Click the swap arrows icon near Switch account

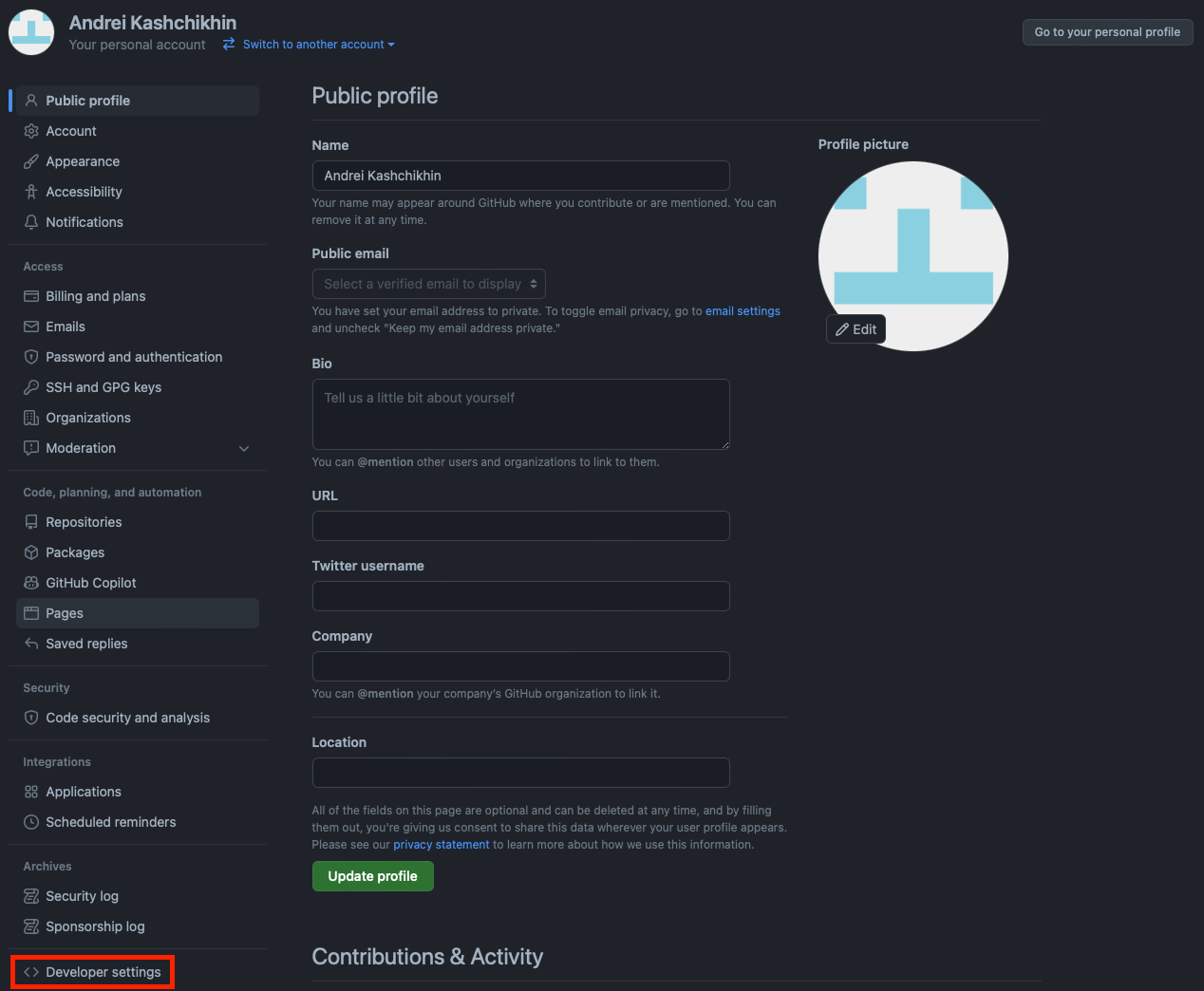tap(229, 44)
